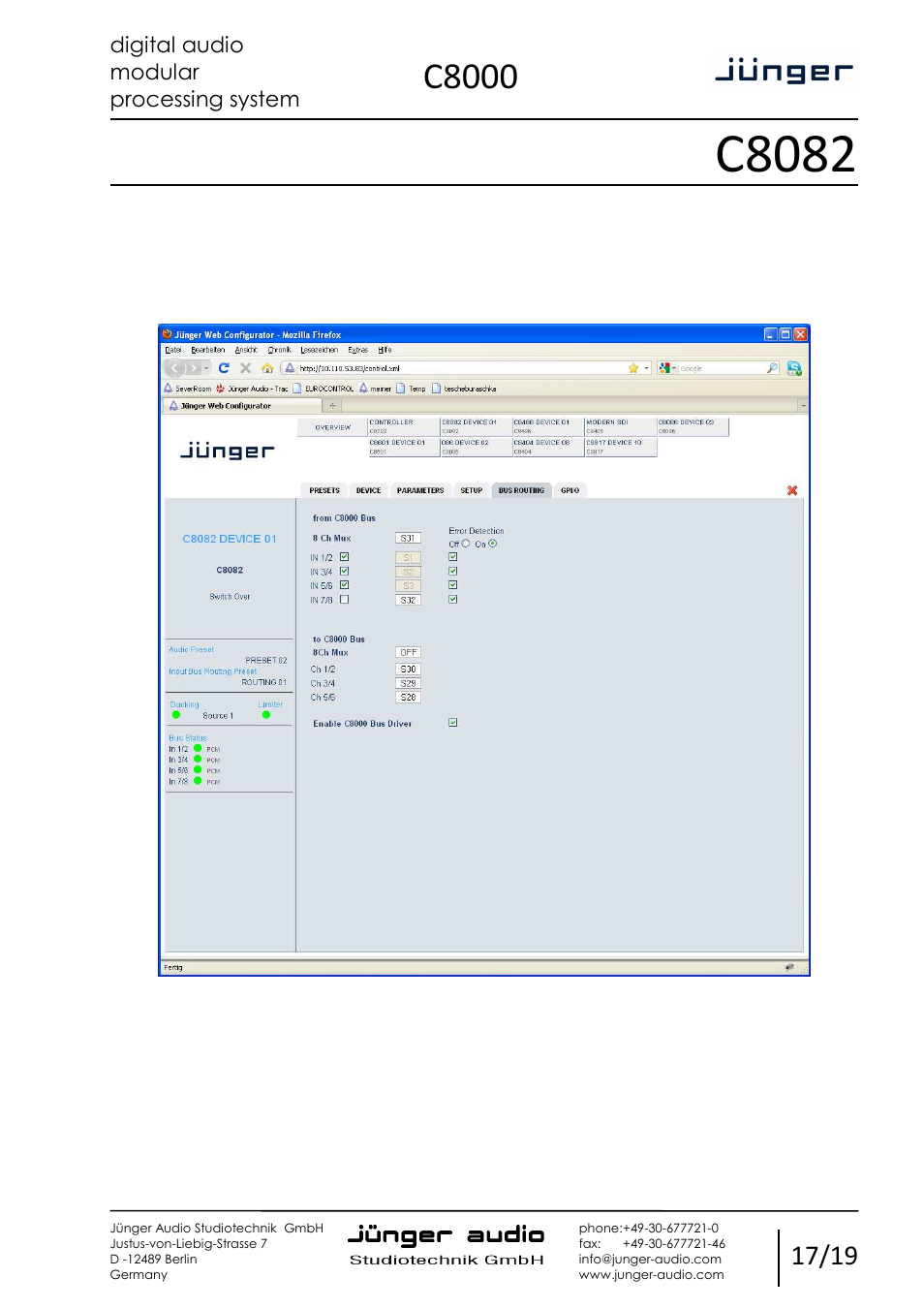Select Error Detection On radio button
This screenshot has width=924, height=1309.
(x=493, y=544)
